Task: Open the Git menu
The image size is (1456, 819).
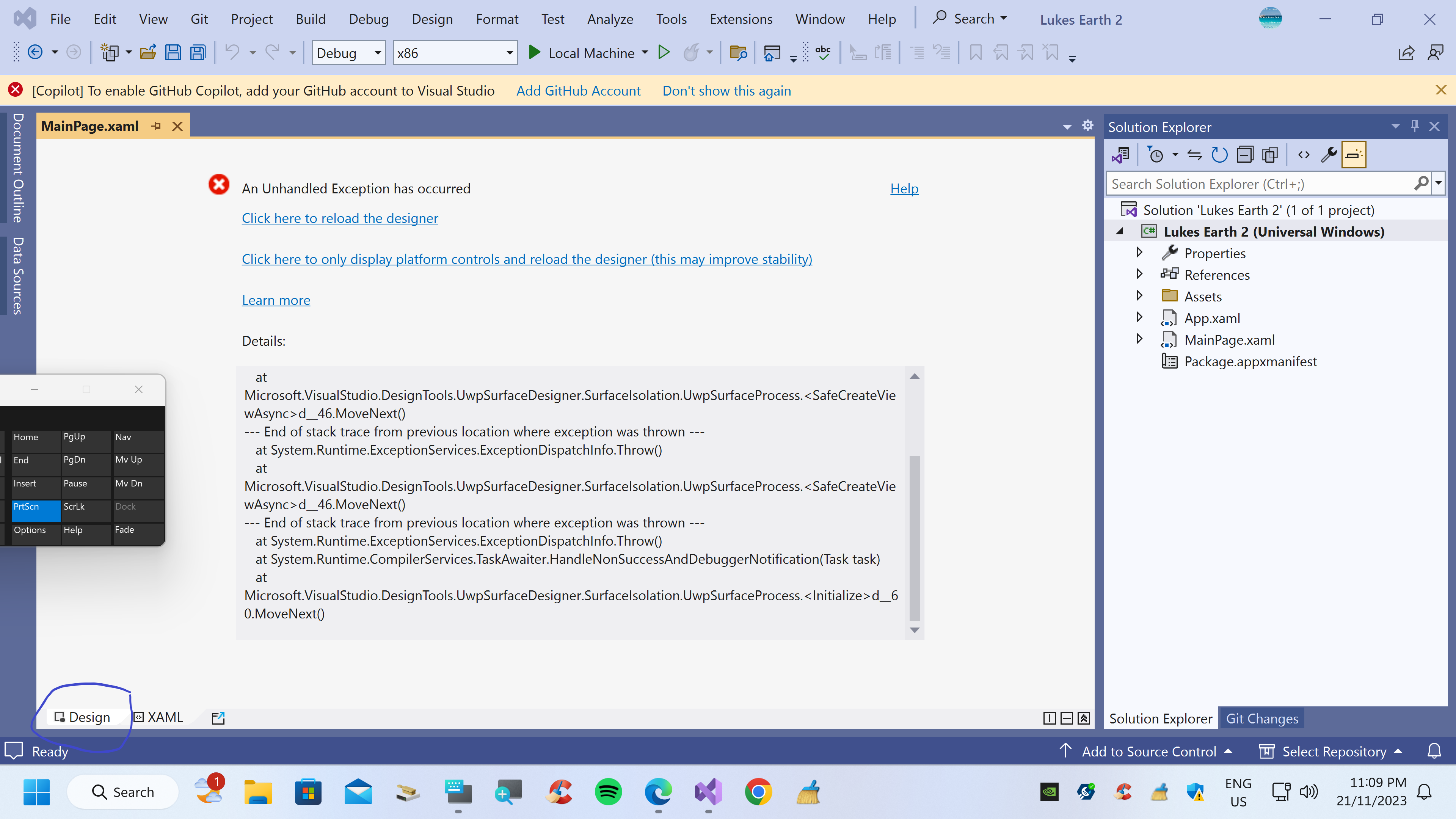Action: tap(199, 19)
